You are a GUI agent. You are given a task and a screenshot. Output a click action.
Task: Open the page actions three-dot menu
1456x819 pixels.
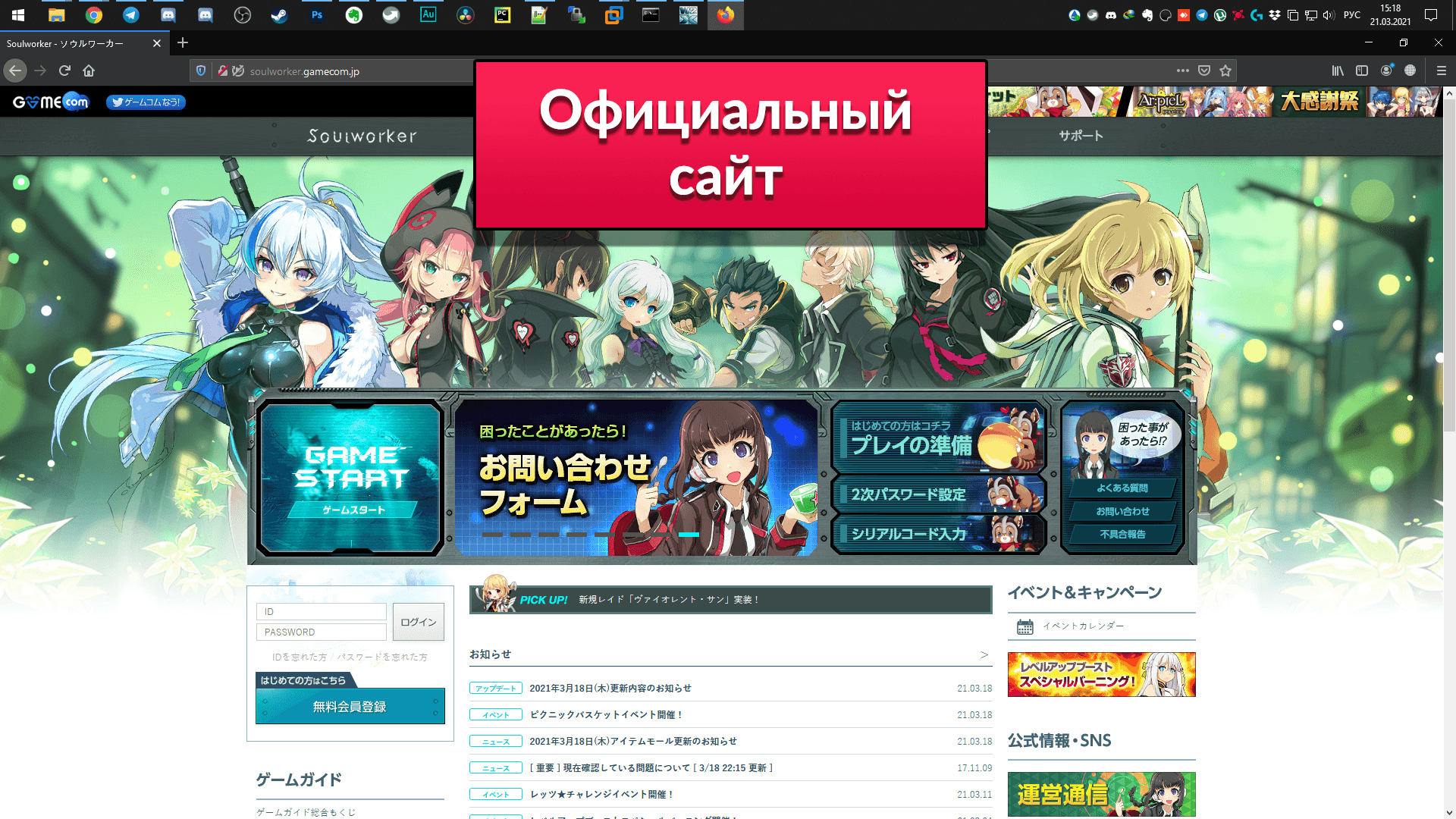pyautogui.click(x=1182, y=71)
